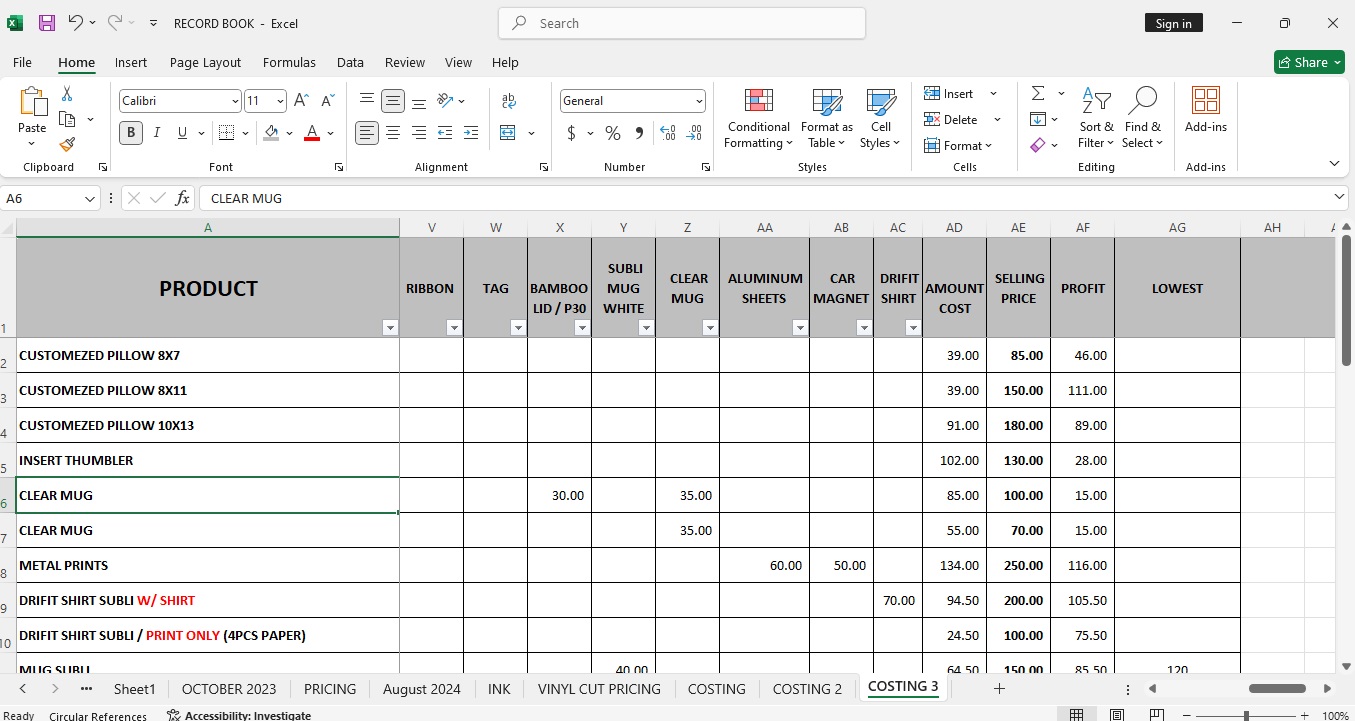Open Conditional Formatting menu
The height and width of the screenshot is (721, 1355).
(x=758, y=119)
